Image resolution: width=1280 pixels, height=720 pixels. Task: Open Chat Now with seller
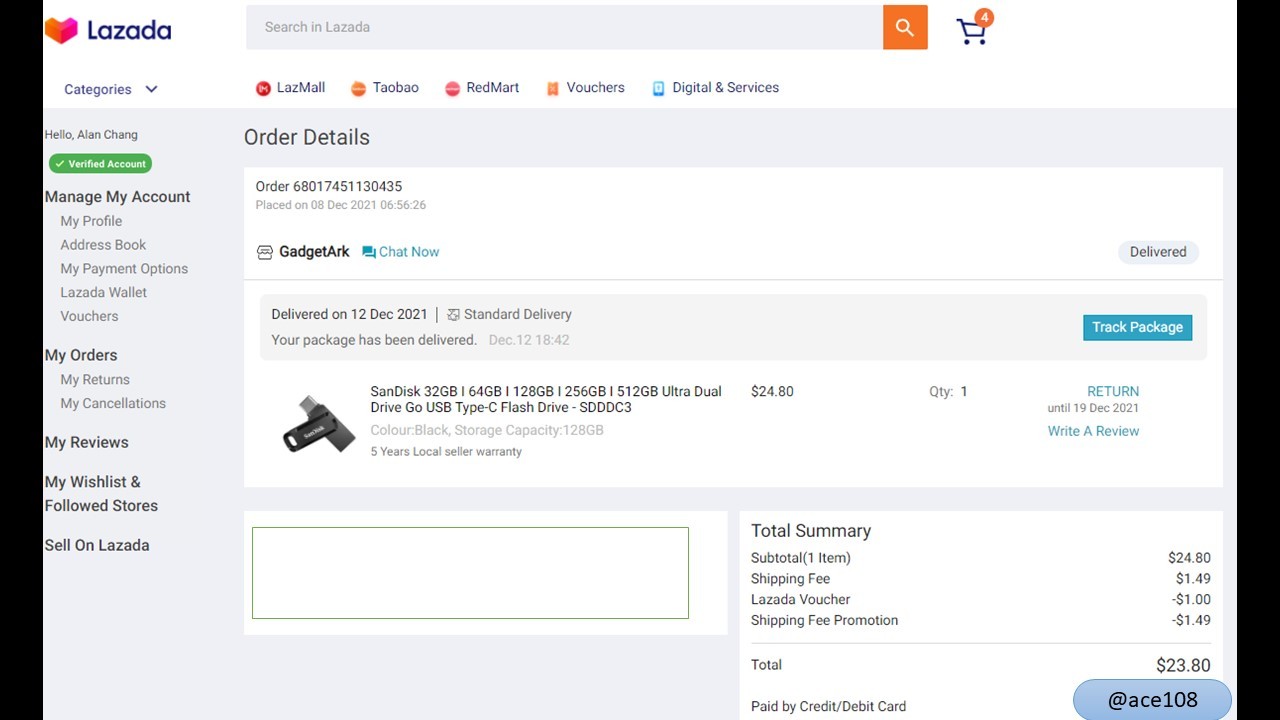pos(400,252)
